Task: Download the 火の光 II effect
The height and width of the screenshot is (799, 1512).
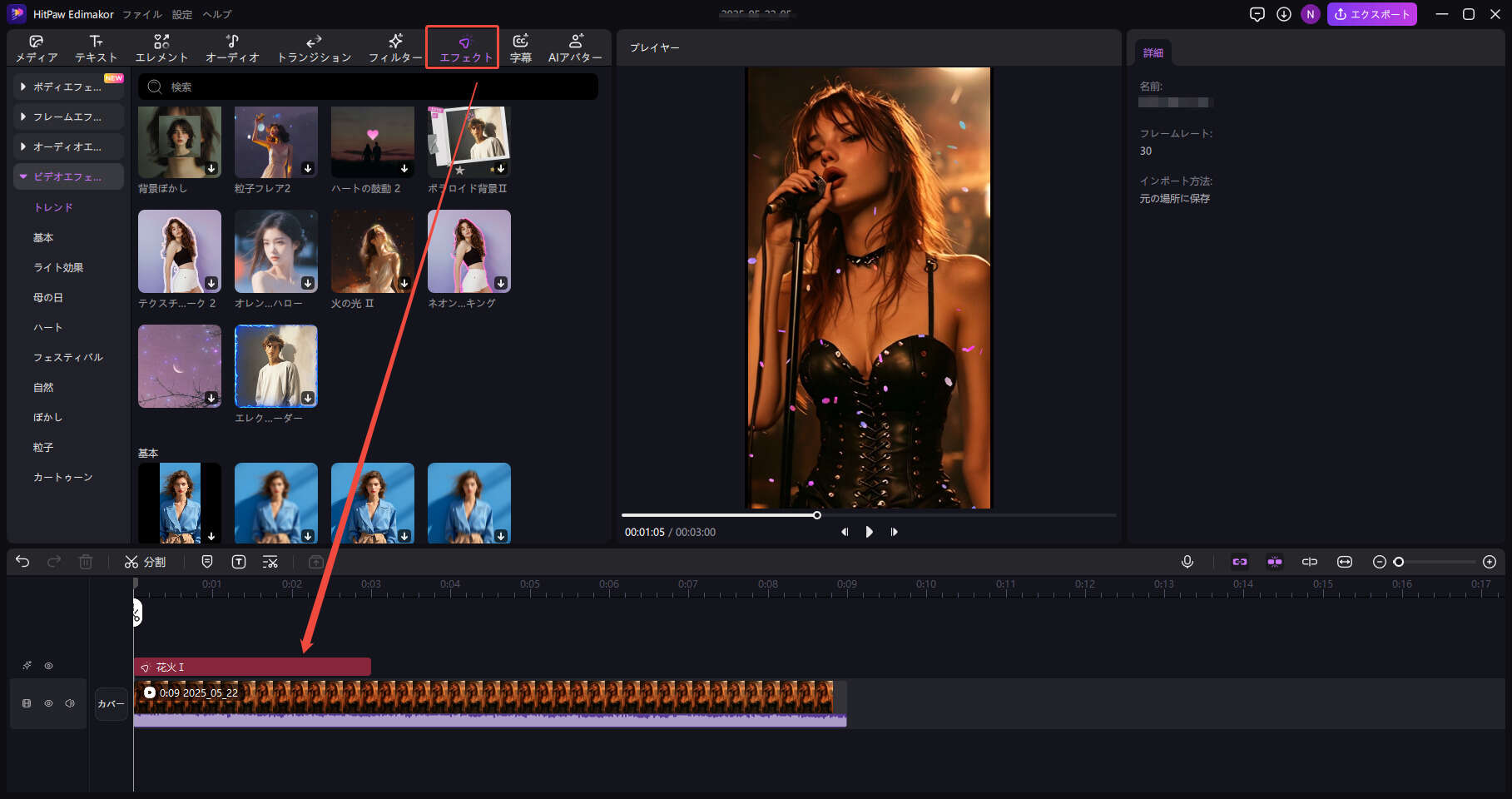Action: coord(404,283)
